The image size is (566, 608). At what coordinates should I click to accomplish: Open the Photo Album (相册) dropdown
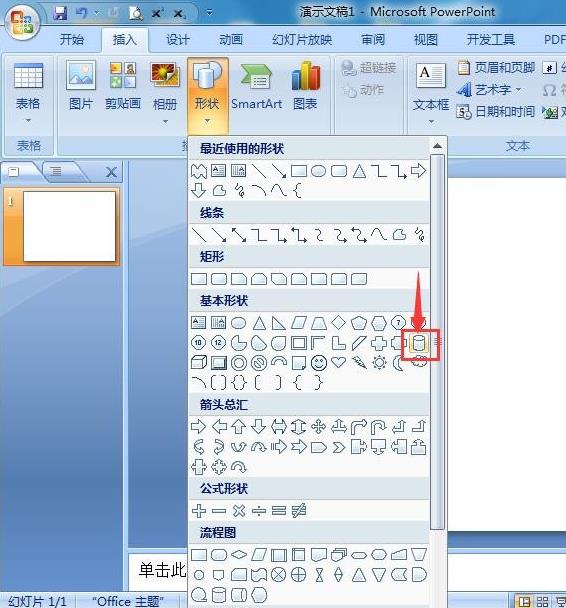pos(165,93)
